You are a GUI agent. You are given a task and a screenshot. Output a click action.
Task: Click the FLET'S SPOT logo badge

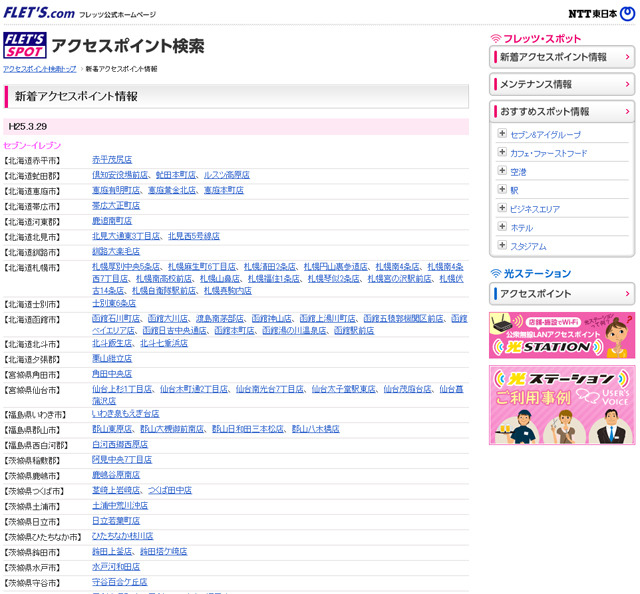point(25,45)
